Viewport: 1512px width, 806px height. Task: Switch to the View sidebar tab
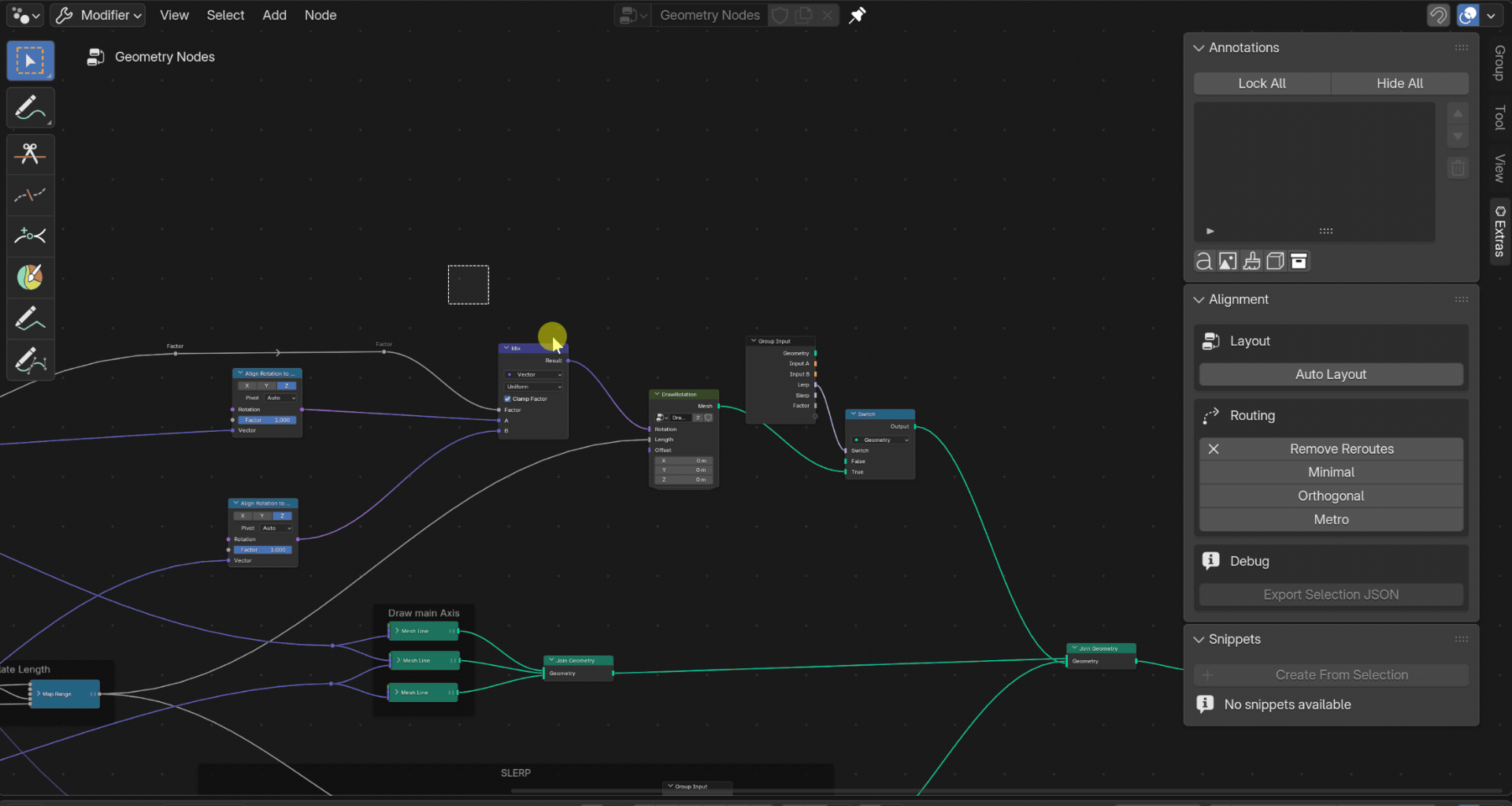[x=1499, y=168]
